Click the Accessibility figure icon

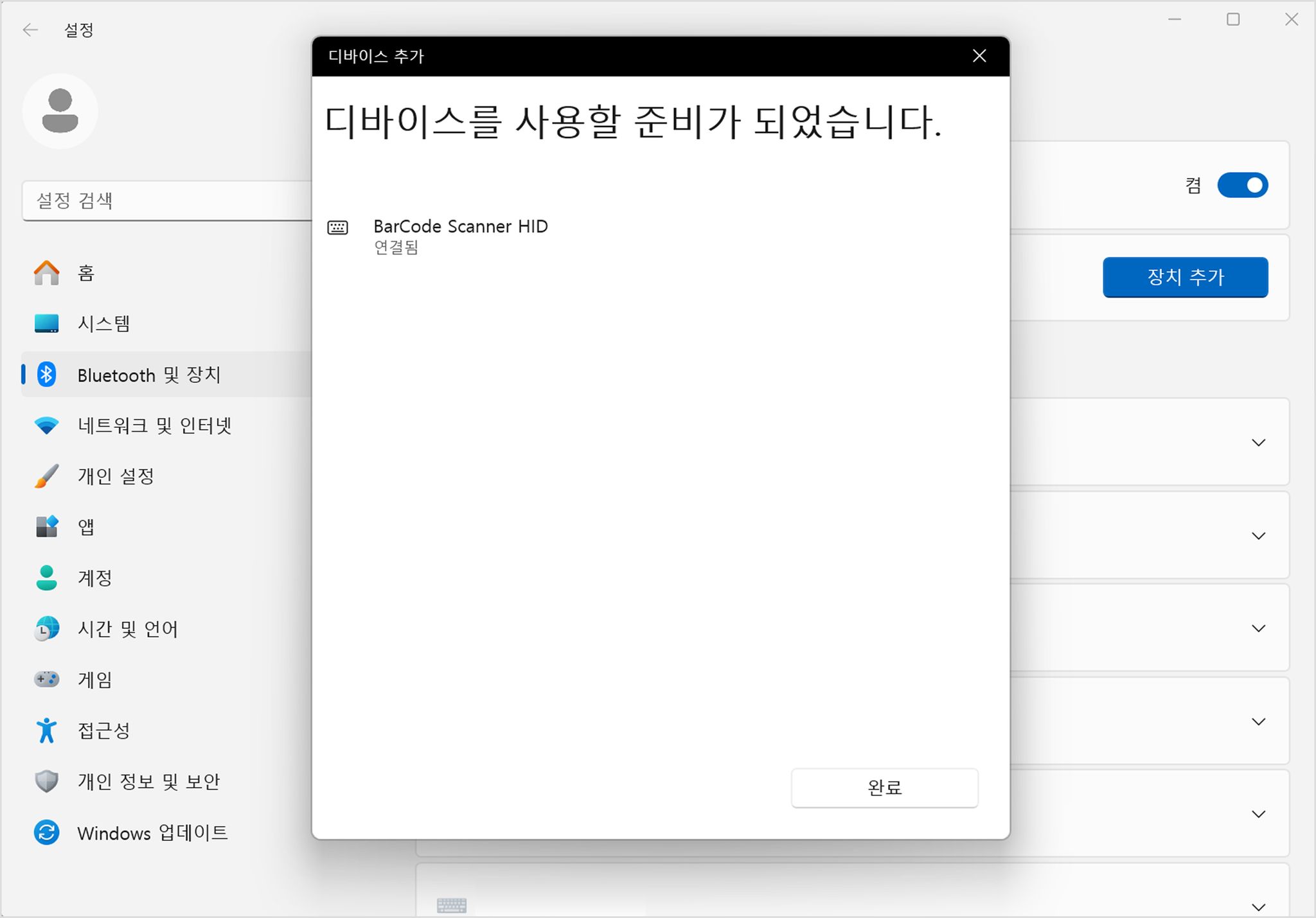pyautogui.click(x=46, y=730)
